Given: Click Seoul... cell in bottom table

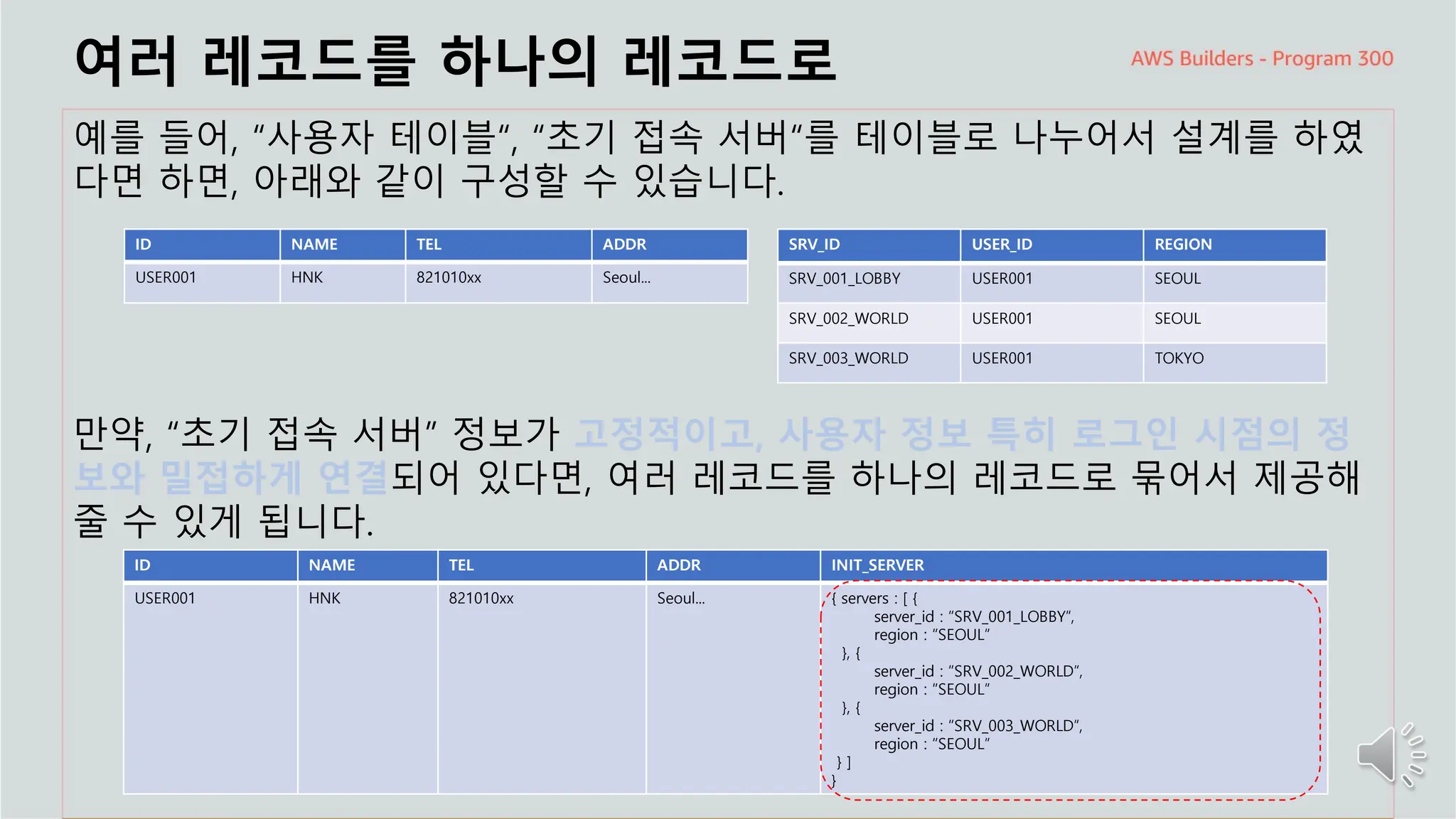Looking at the screenshot, I should coord(733,688).
